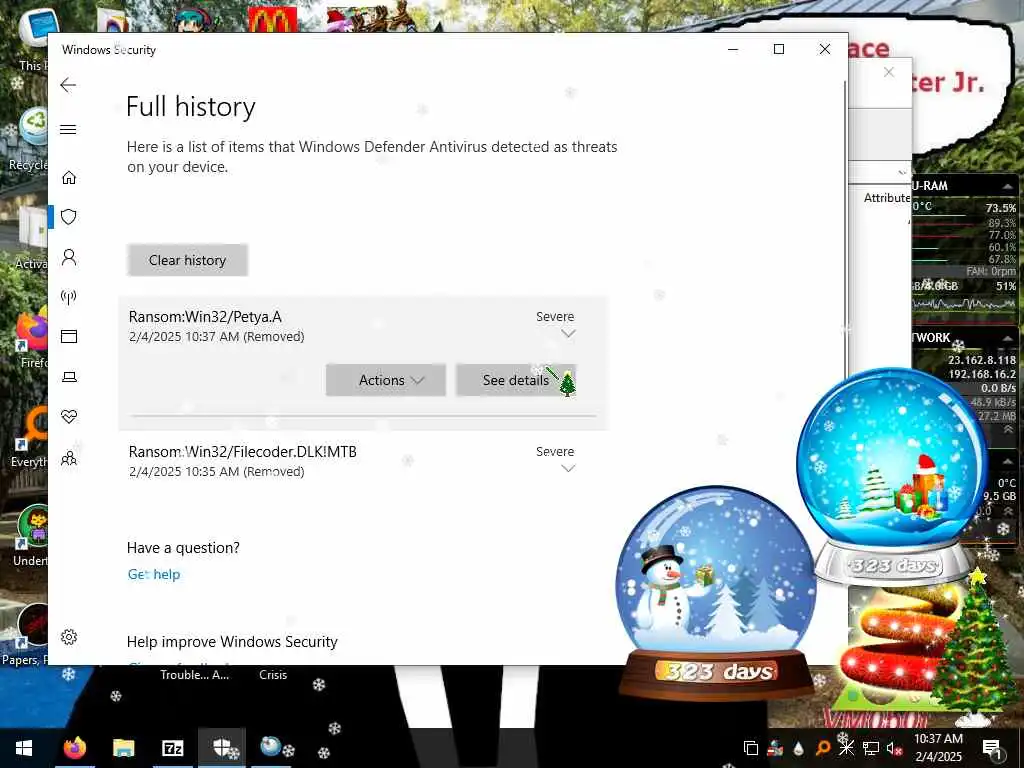
Task: Click the Severe label for Petya.A
Action: coord(555,317)
